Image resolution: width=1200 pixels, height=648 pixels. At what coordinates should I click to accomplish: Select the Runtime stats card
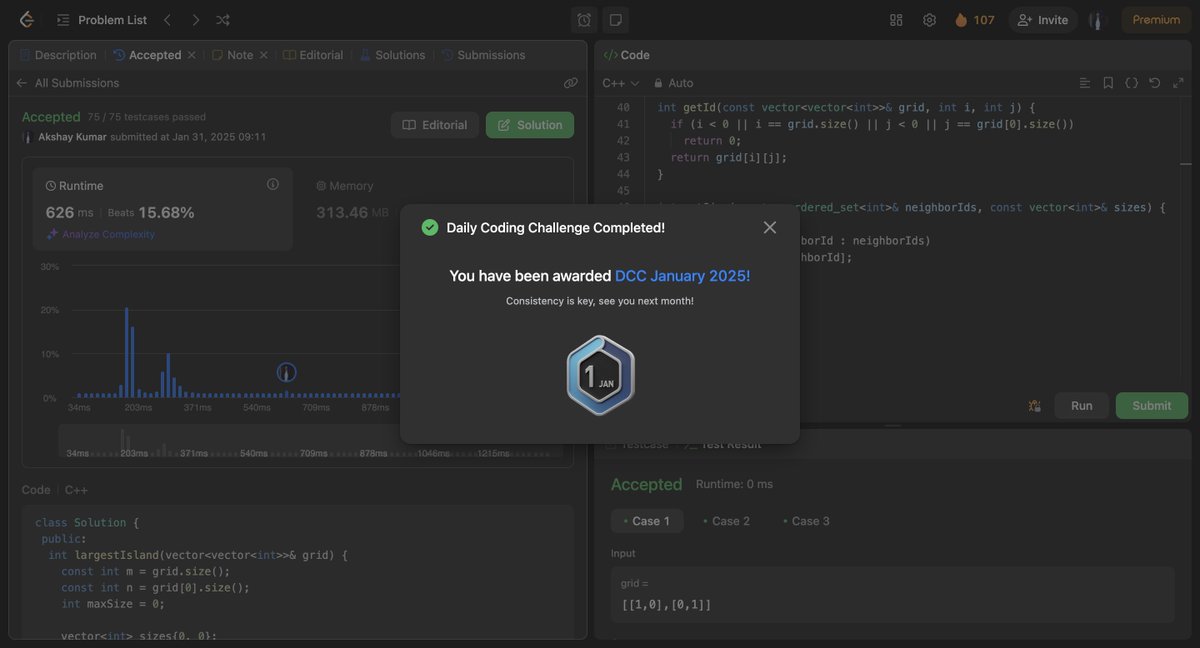163,209
